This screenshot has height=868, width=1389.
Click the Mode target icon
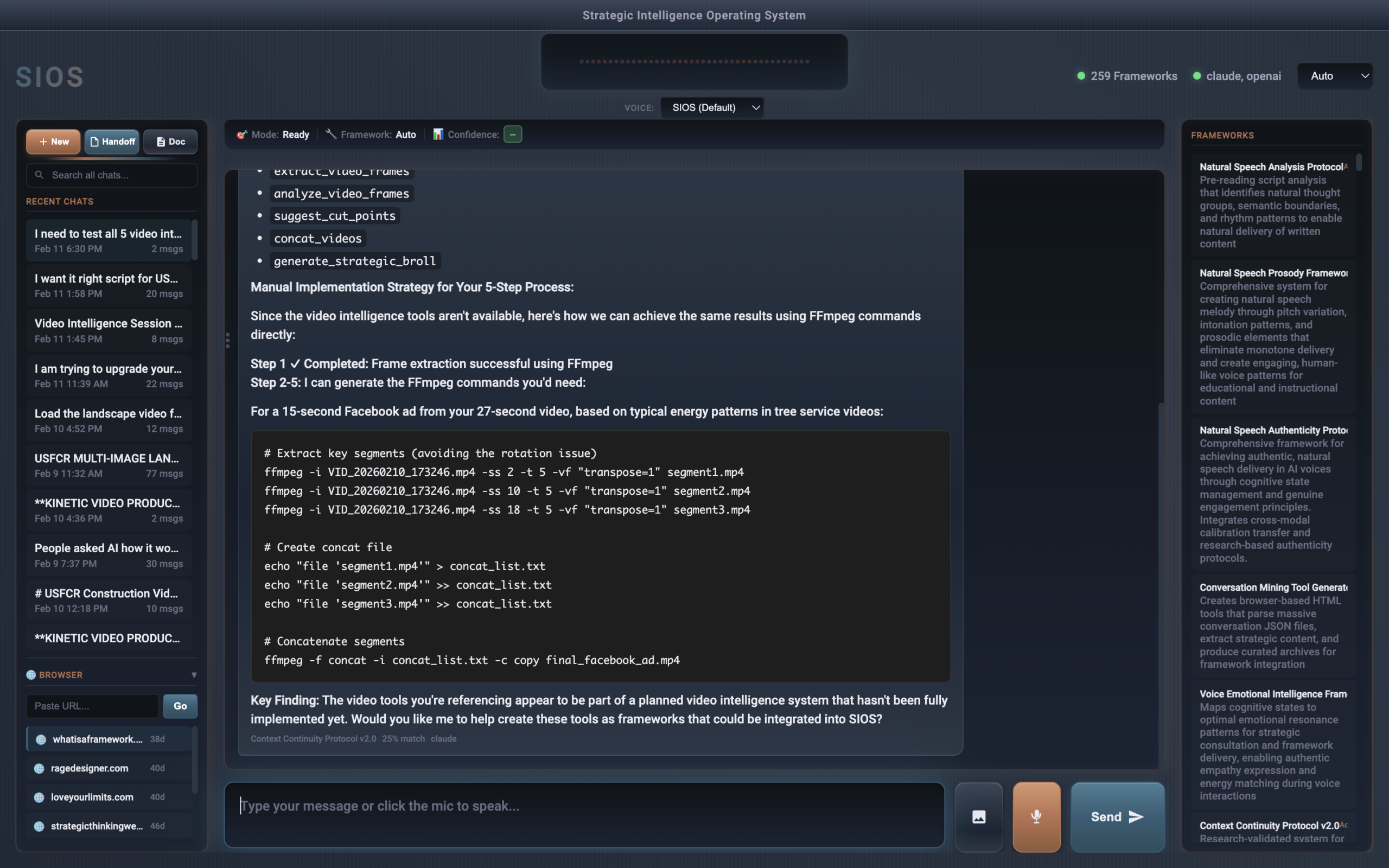point(241,135)
